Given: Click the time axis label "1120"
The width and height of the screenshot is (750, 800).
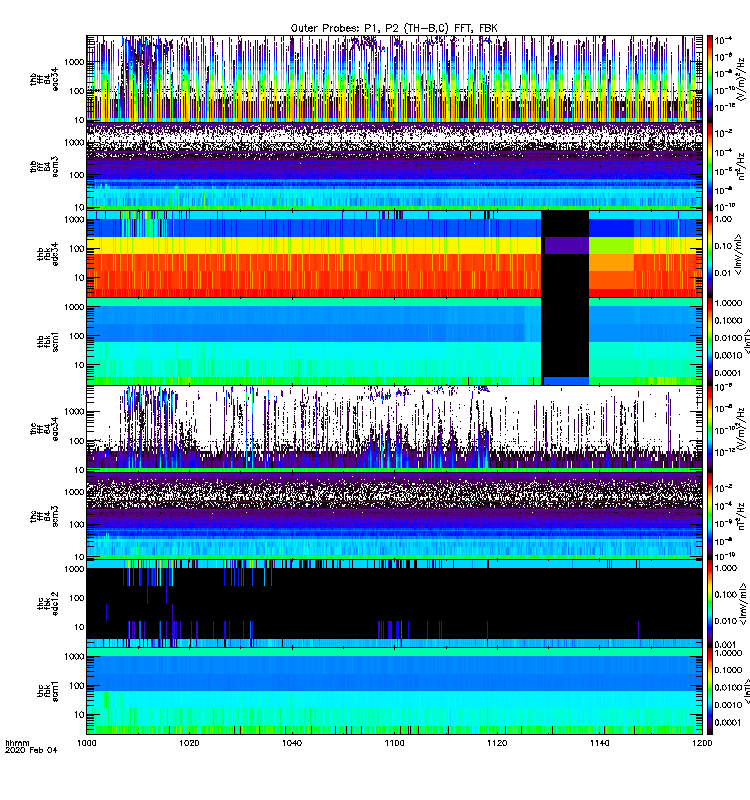Looking at the screenshot, I should coord(496,743).
